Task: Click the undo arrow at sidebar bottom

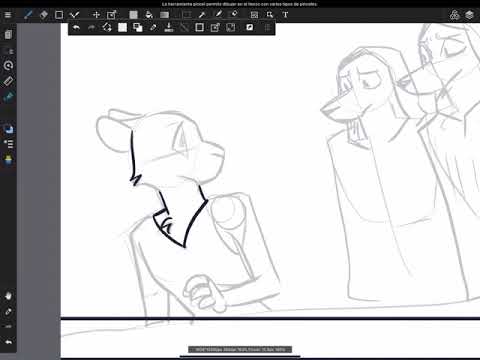Action: point(8,342)
